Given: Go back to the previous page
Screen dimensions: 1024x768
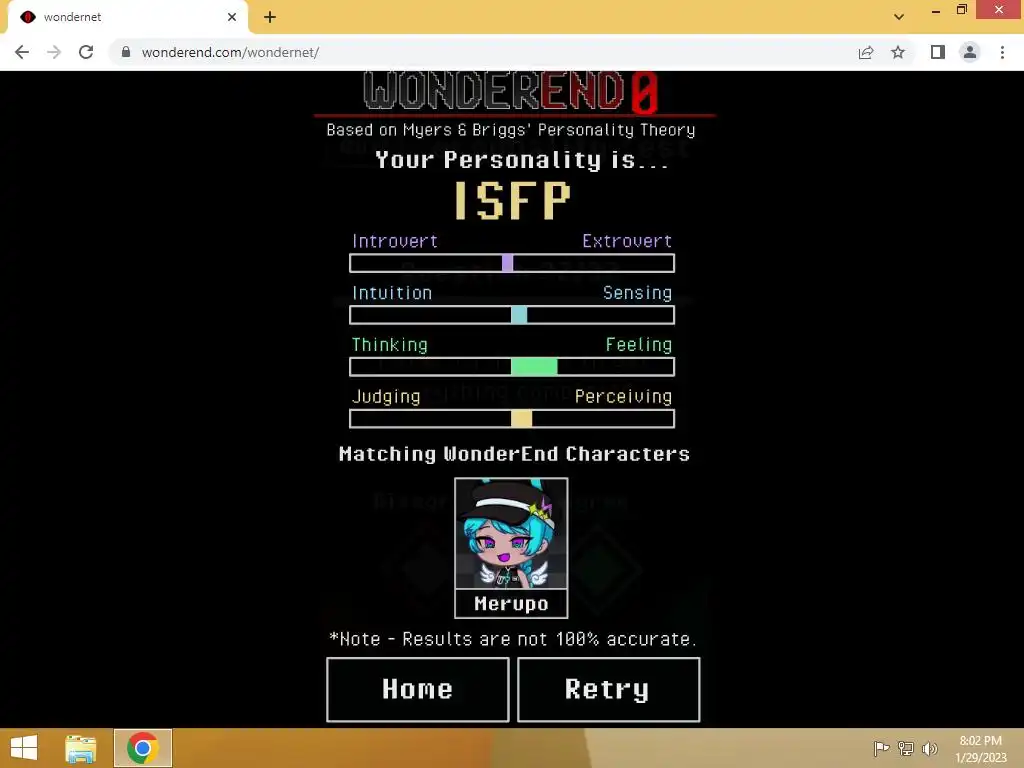Looking at the screenshot, I should (x=22, y=52).
